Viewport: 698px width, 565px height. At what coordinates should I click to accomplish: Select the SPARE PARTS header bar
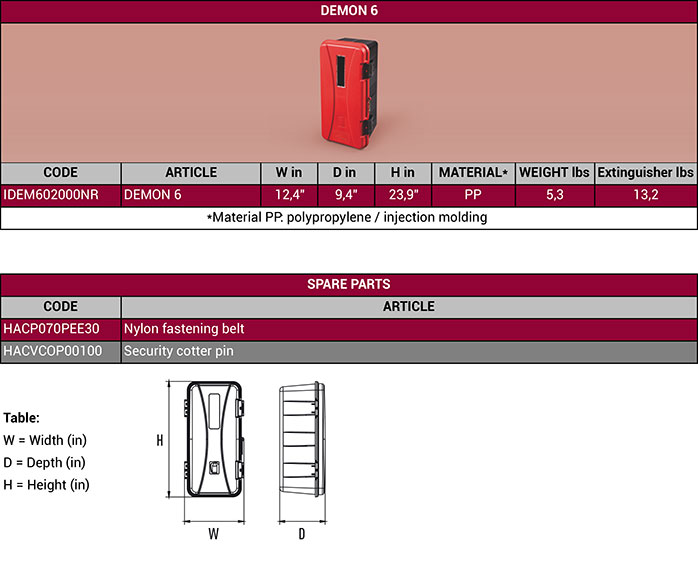pyautogui.click(x=348, y=284)
